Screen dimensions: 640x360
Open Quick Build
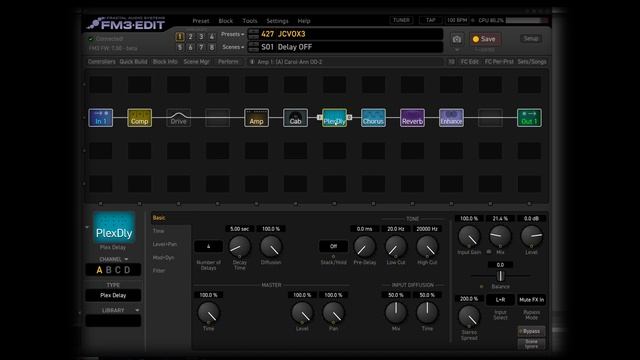pyautogui.click(x=133, y=62)
